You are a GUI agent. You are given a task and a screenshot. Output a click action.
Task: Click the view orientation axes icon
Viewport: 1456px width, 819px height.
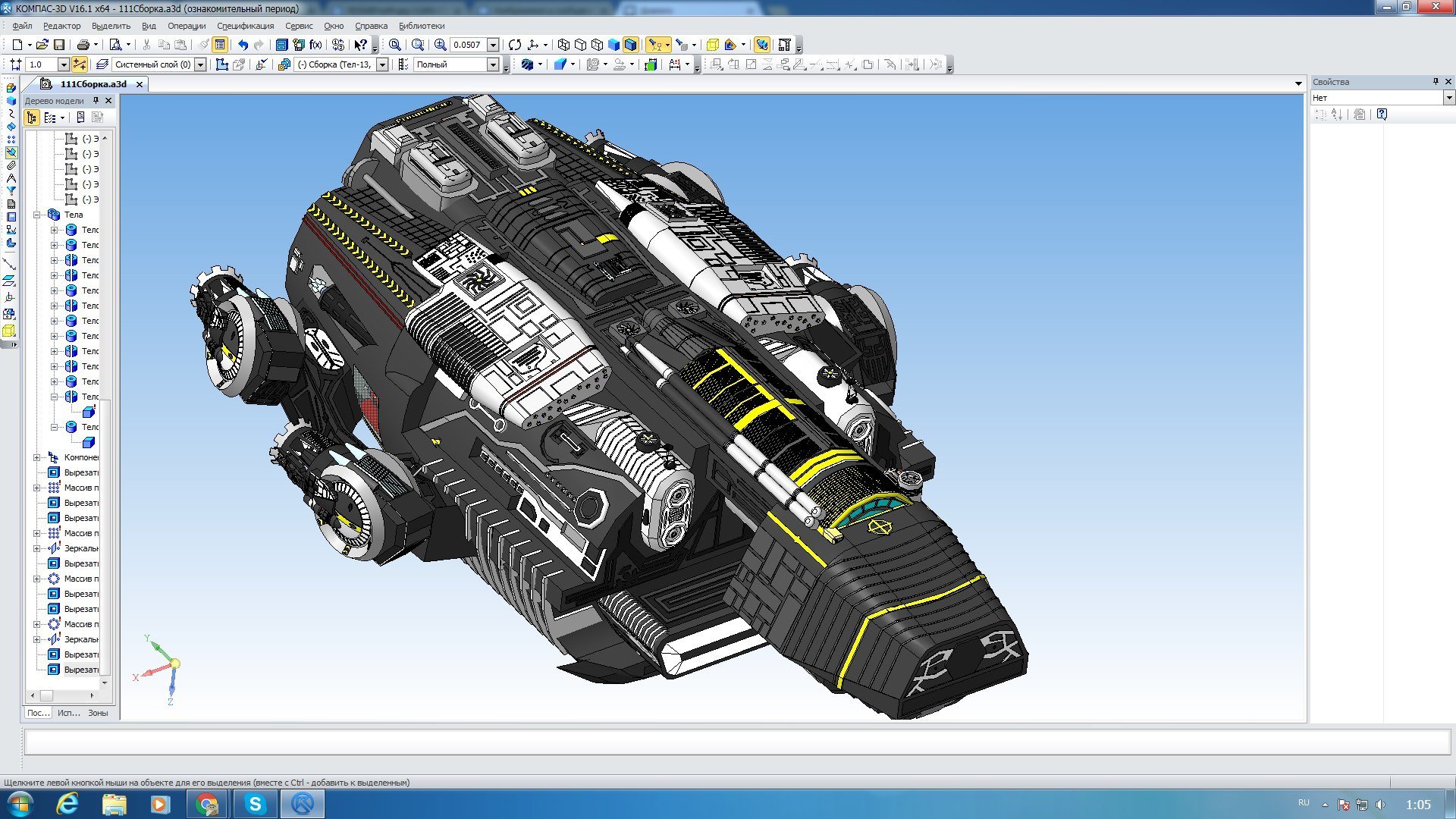(x=533, y=45)
